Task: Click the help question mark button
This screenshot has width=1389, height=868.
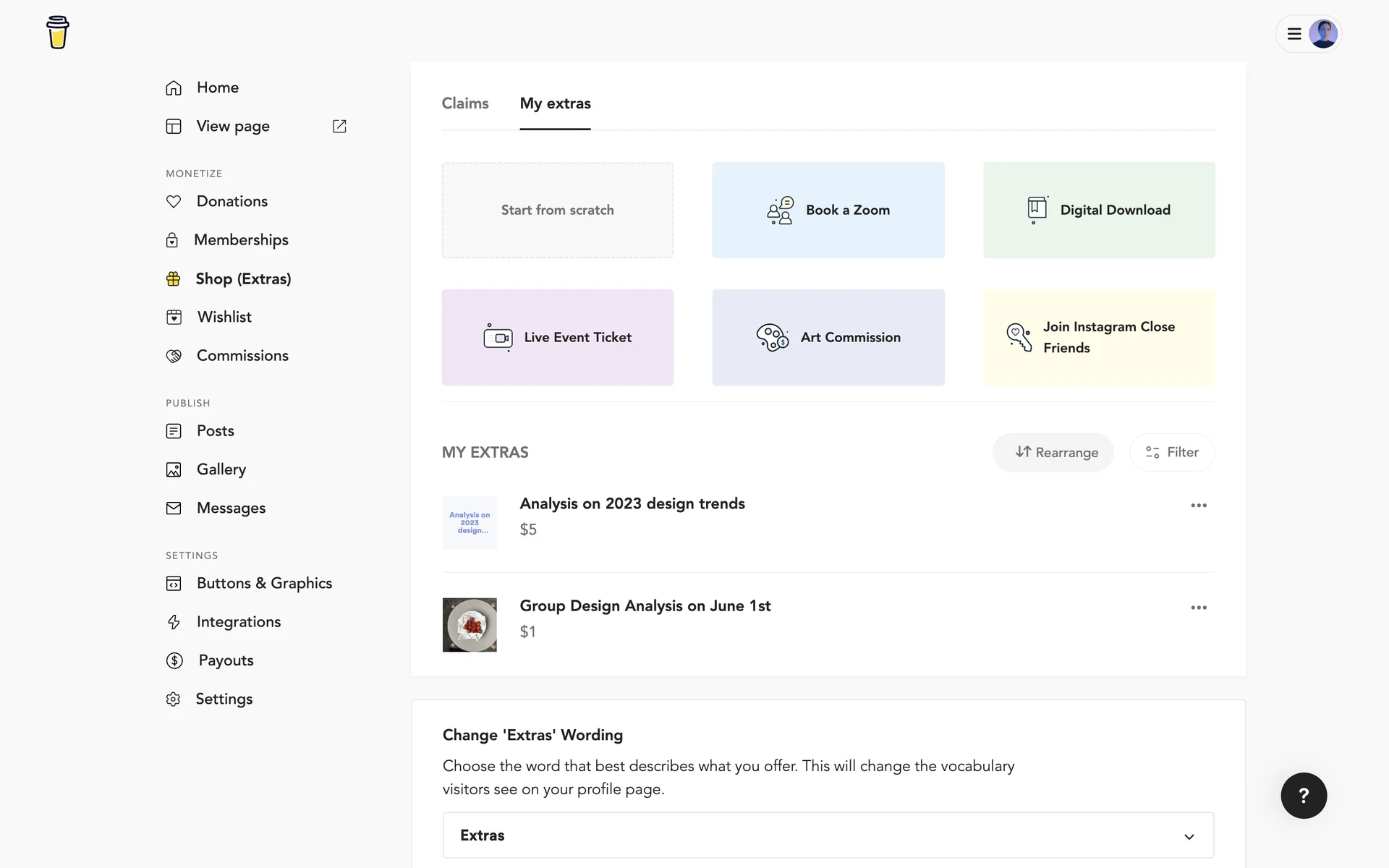Action: [x=1303, y=796]
